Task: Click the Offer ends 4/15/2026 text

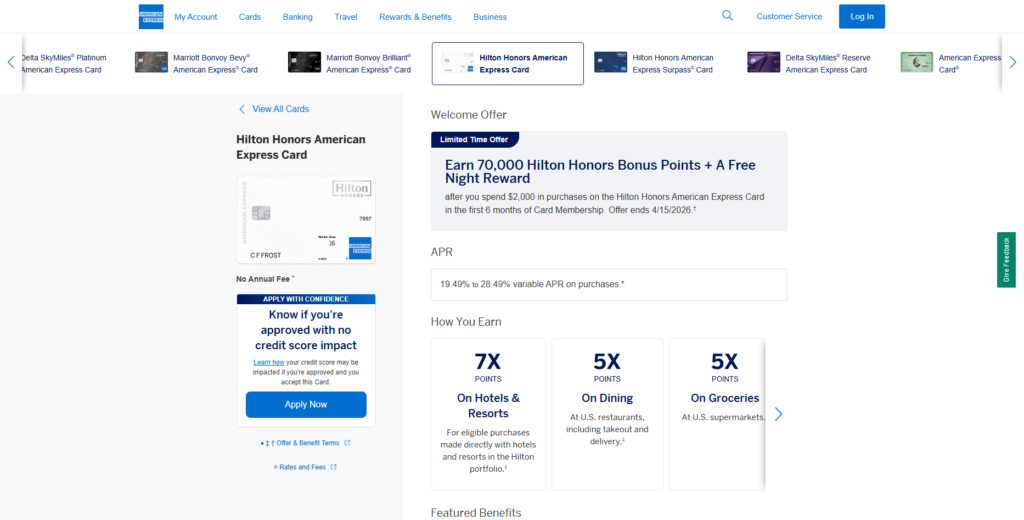Action: [654, 210]
